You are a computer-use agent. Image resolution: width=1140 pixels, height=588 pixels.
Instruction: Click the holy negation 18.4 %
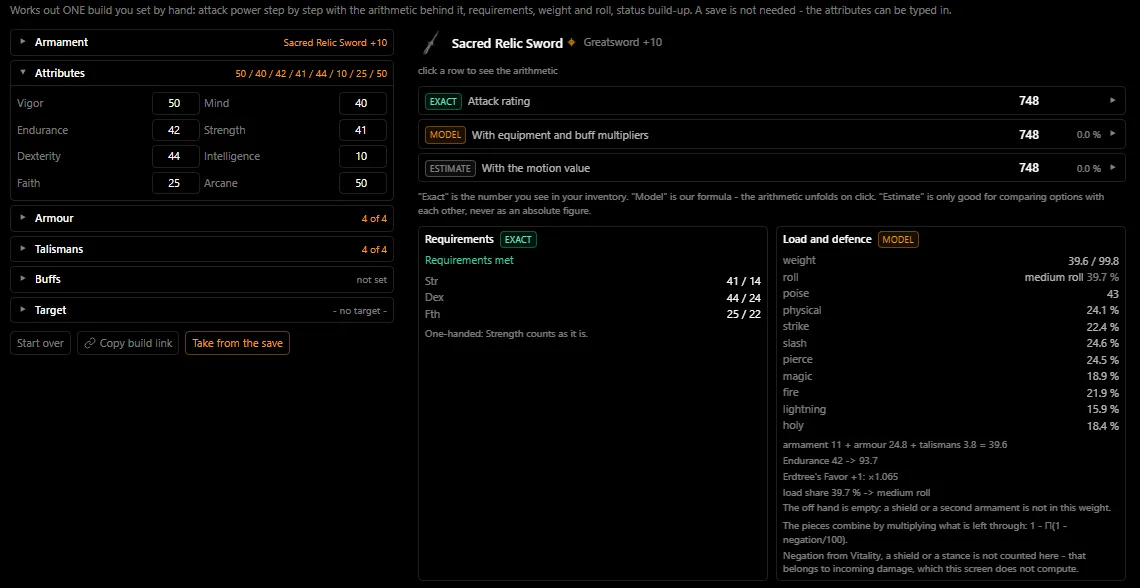[1102, 426]
